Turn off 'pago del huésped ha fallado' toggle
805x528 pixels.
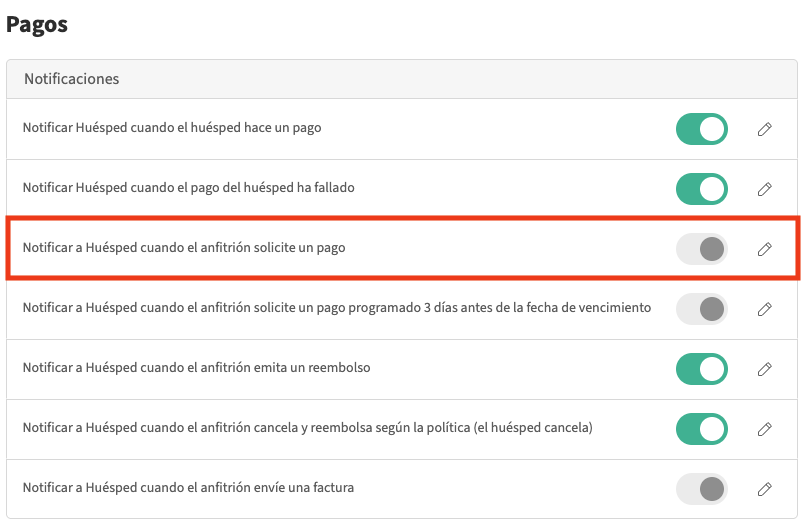(x=701, y=189)
